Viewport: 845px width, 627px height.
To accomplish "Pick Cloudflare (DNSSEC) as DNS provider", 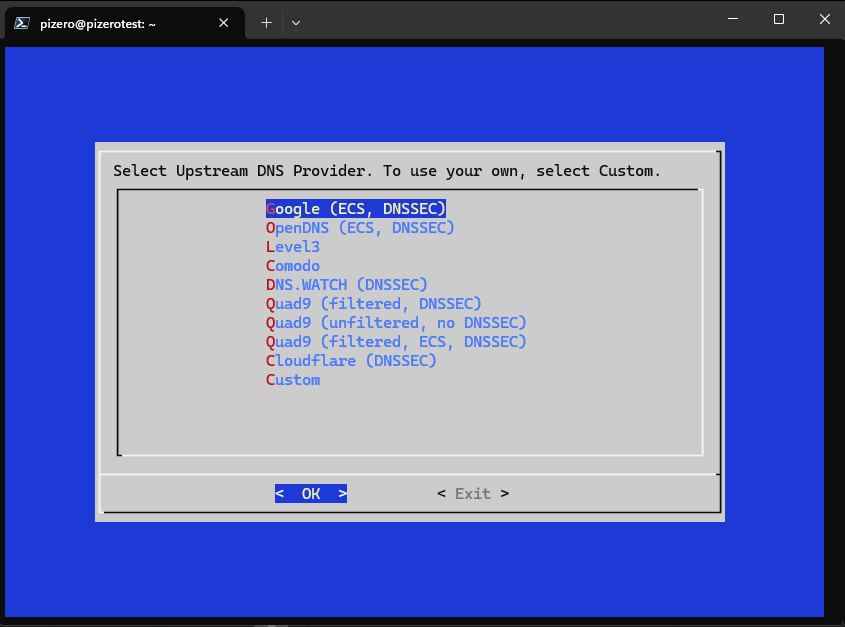I will pyautogui.click(x=351, y=361).
